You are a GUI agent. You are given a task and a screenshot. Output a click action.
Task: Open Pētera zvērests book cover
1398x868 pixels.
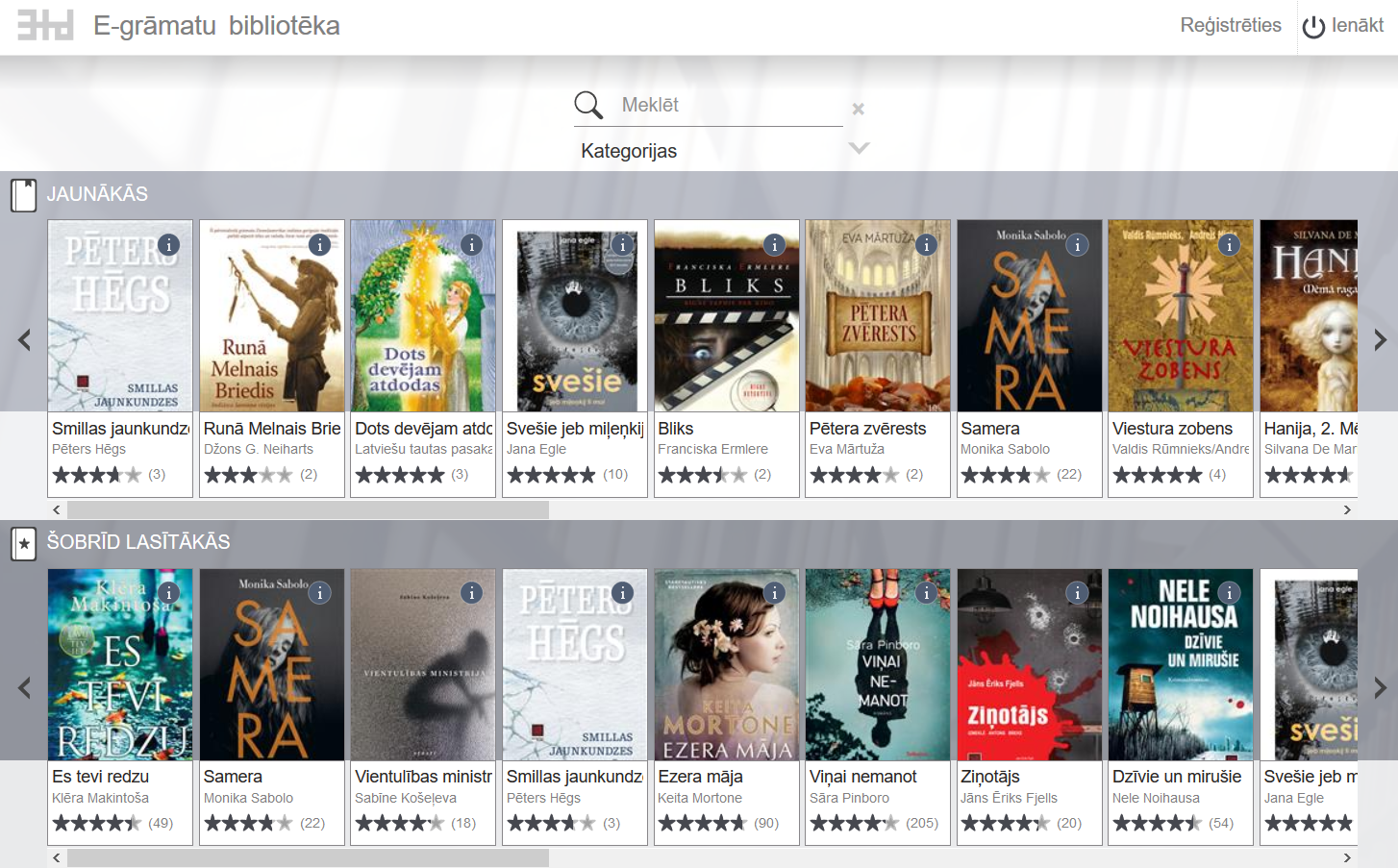point(878,316)
